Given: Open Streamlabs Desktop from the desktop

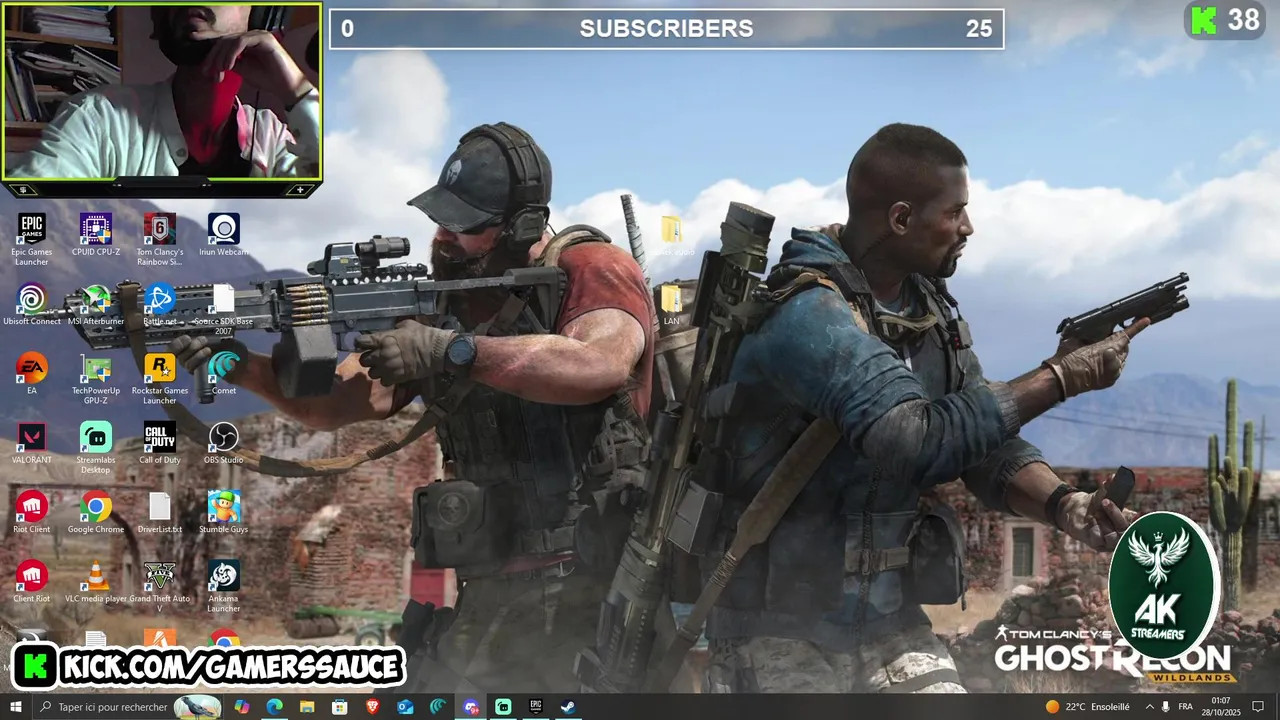Looking at the screenshot, I should [x=96, y=447].
